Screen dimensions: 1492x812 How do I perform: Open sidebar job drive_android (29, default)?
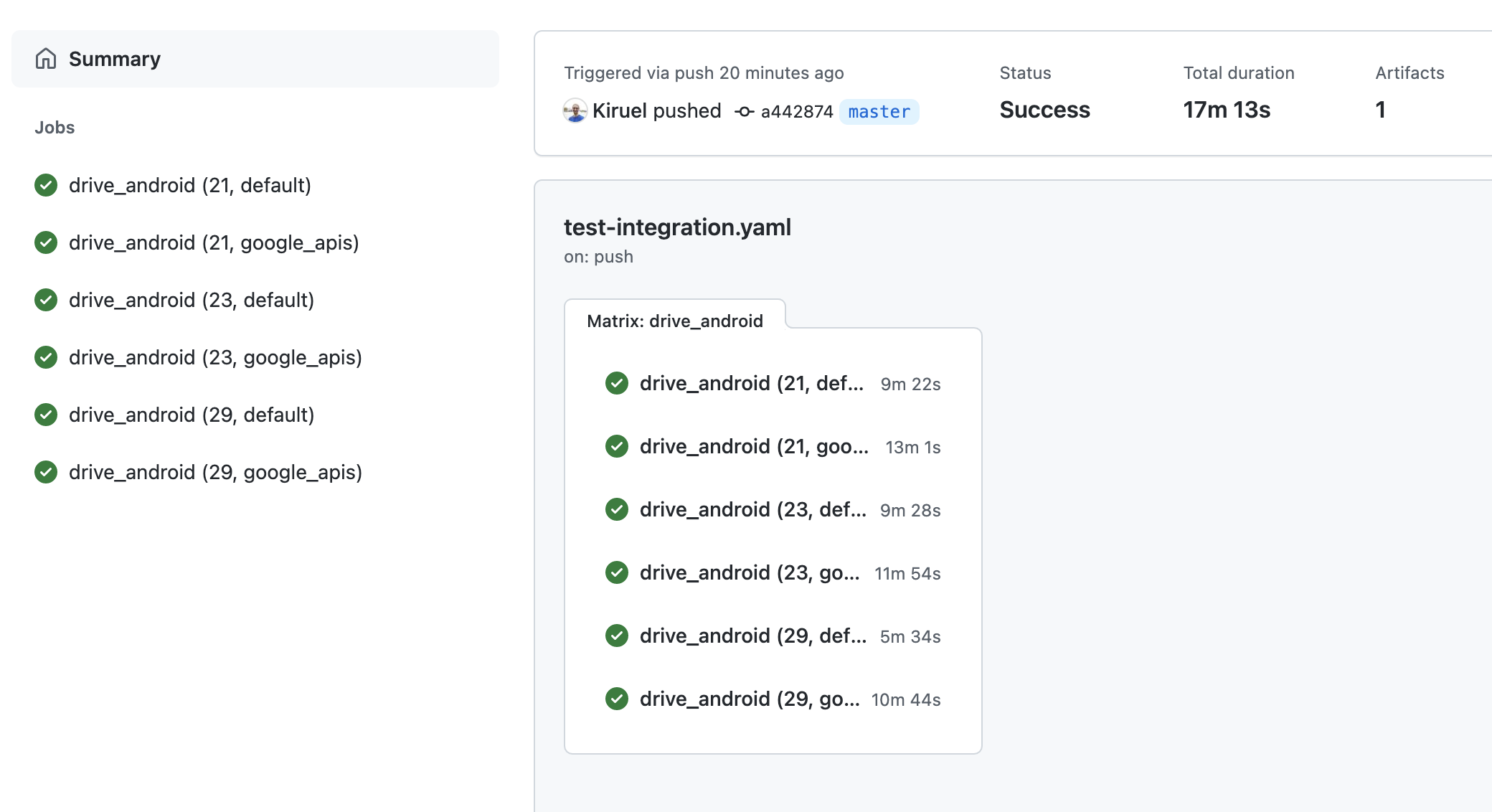click(x=192, y=415)
